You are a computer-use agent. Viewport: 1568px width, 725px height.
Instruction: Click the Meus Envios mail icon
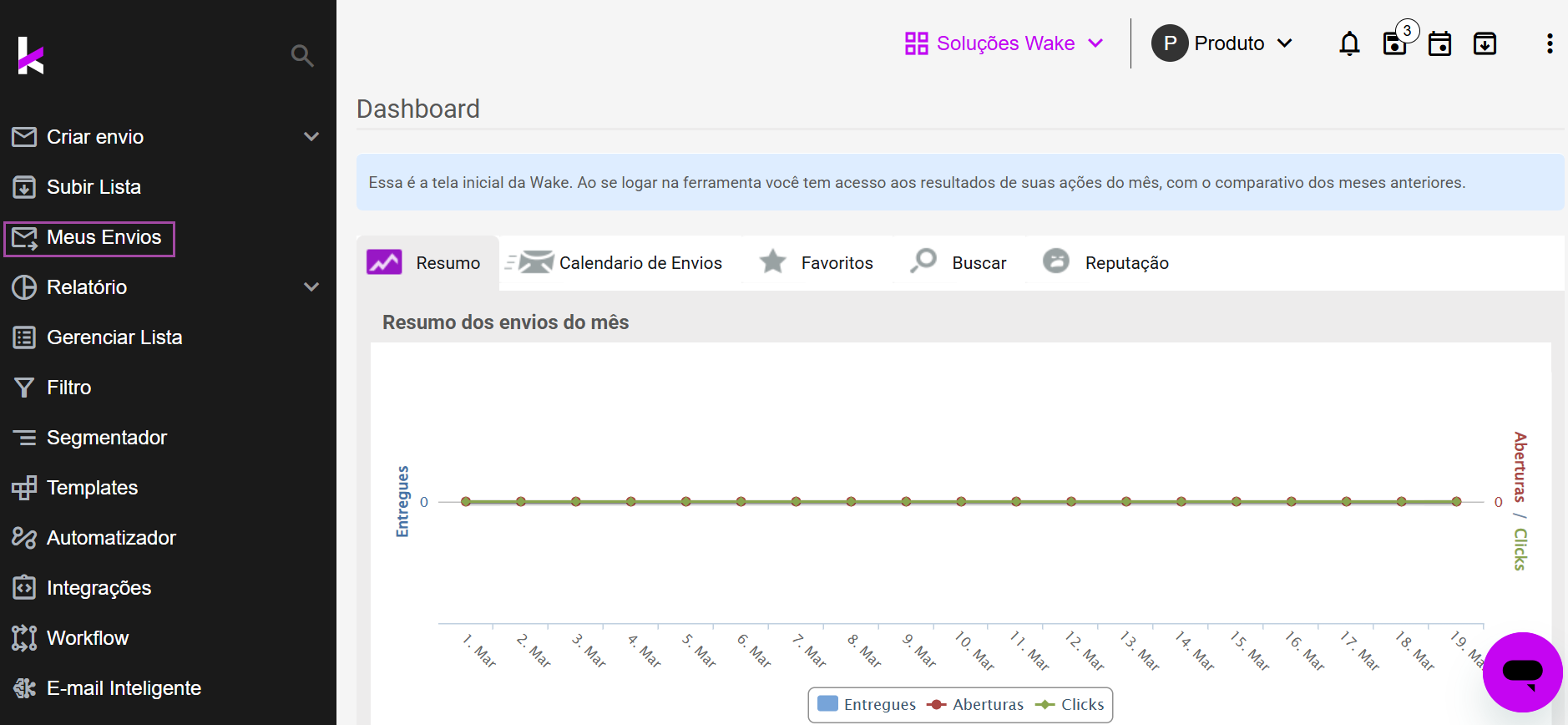pyautogui.click(x=24, y=237)
